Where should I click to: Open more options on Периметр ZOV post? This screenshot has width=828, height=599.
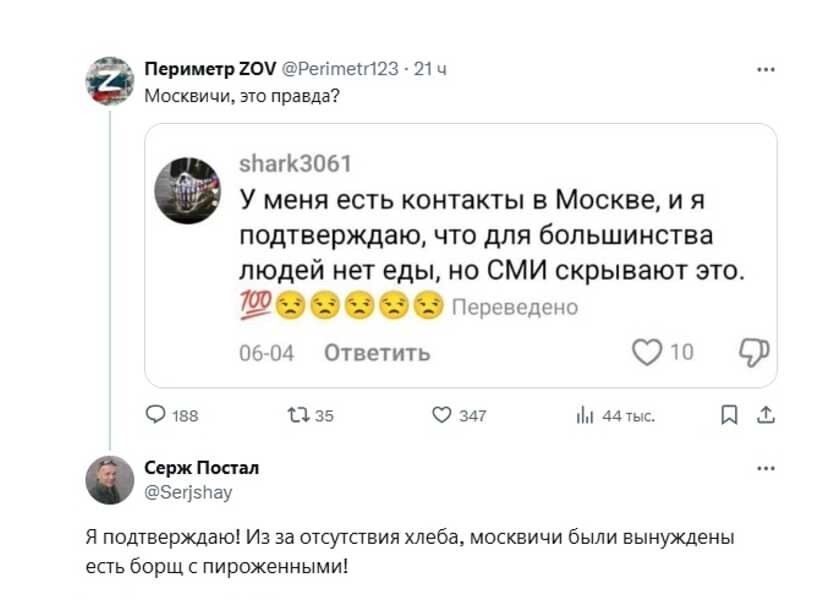click(x=766, y=71)
